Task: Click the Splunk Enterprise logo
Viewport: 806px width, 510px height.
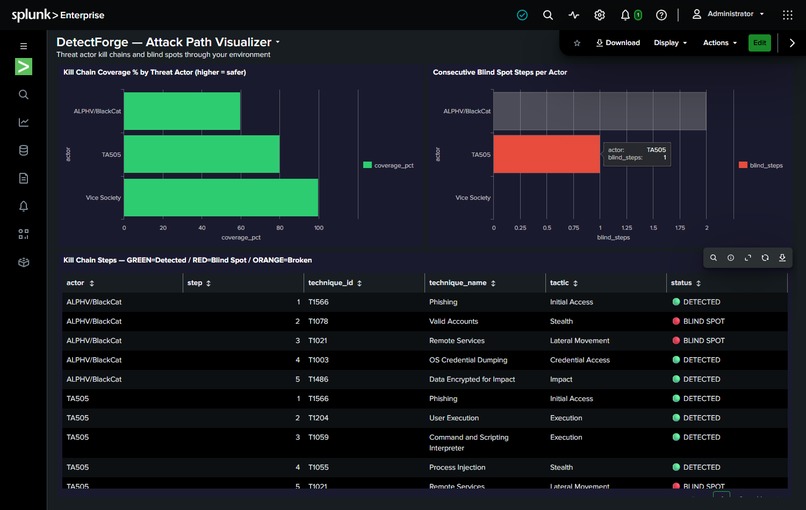Action: pos(58,15)
